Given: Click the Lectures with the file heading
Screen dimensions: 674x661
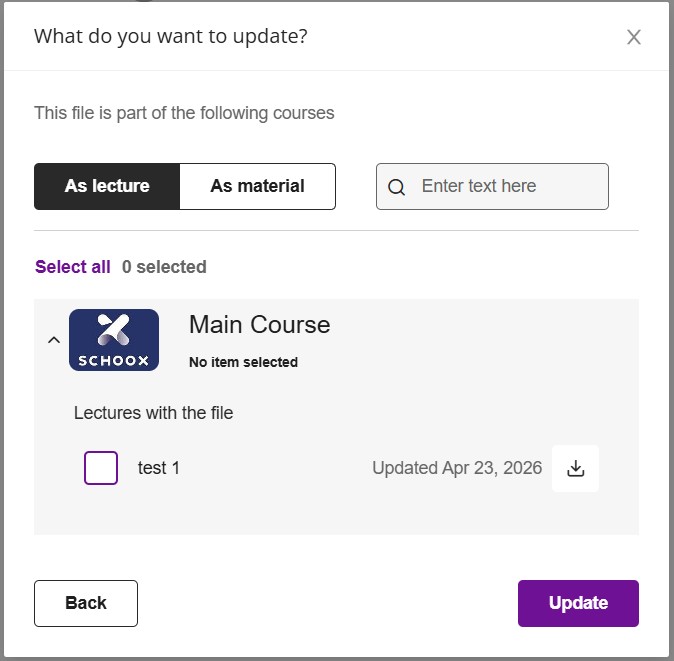Looking at the screenshot, I should pos(153,413).
